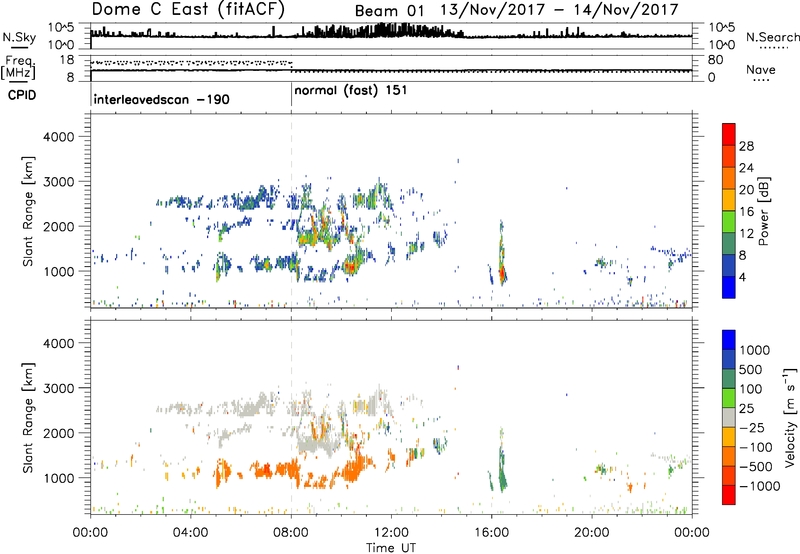Click the 'N.Search' legend label
This screenshot has height=554, width=800.
point(772,37)
